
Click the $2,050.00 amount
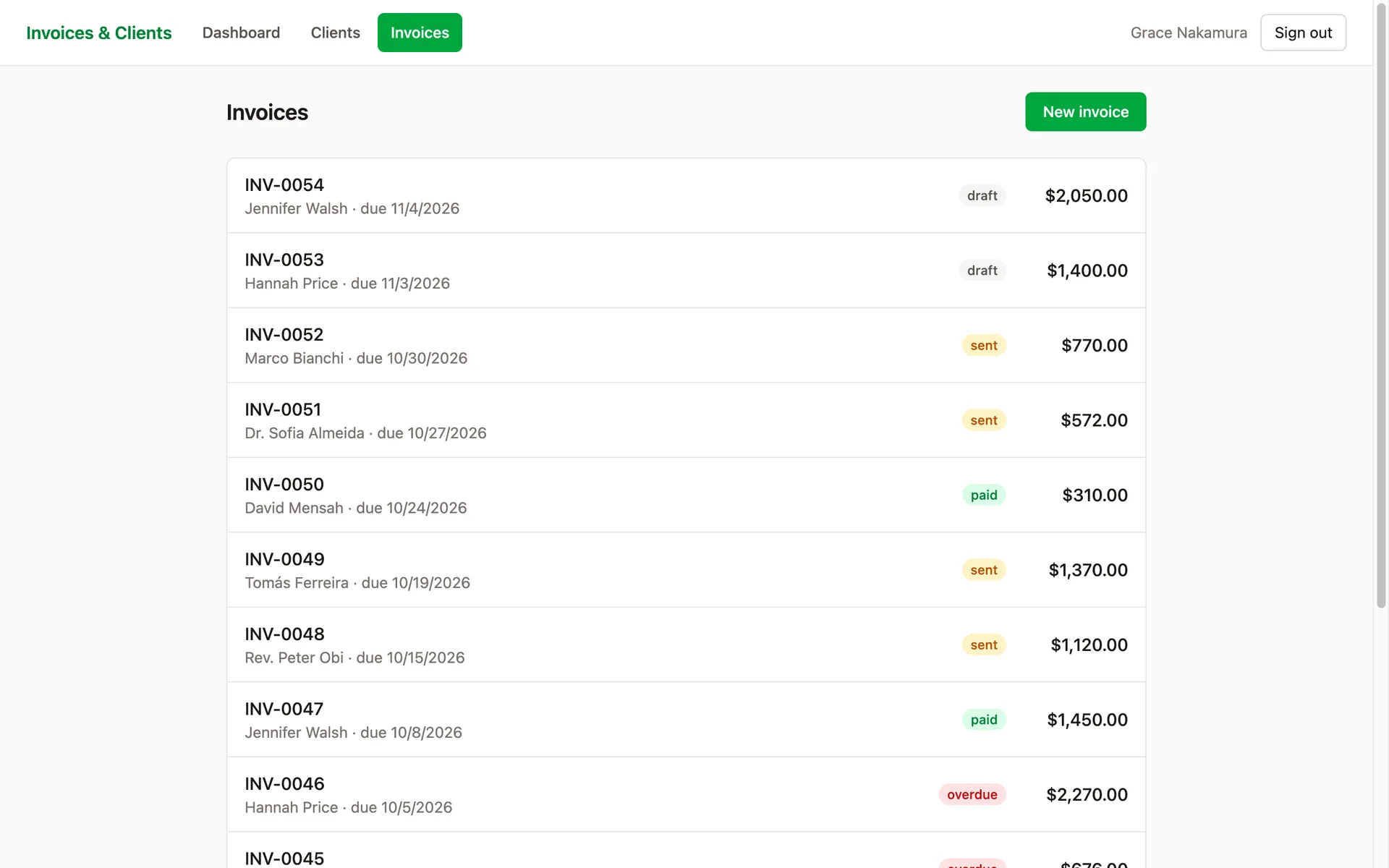click(x=1086, y=195)
